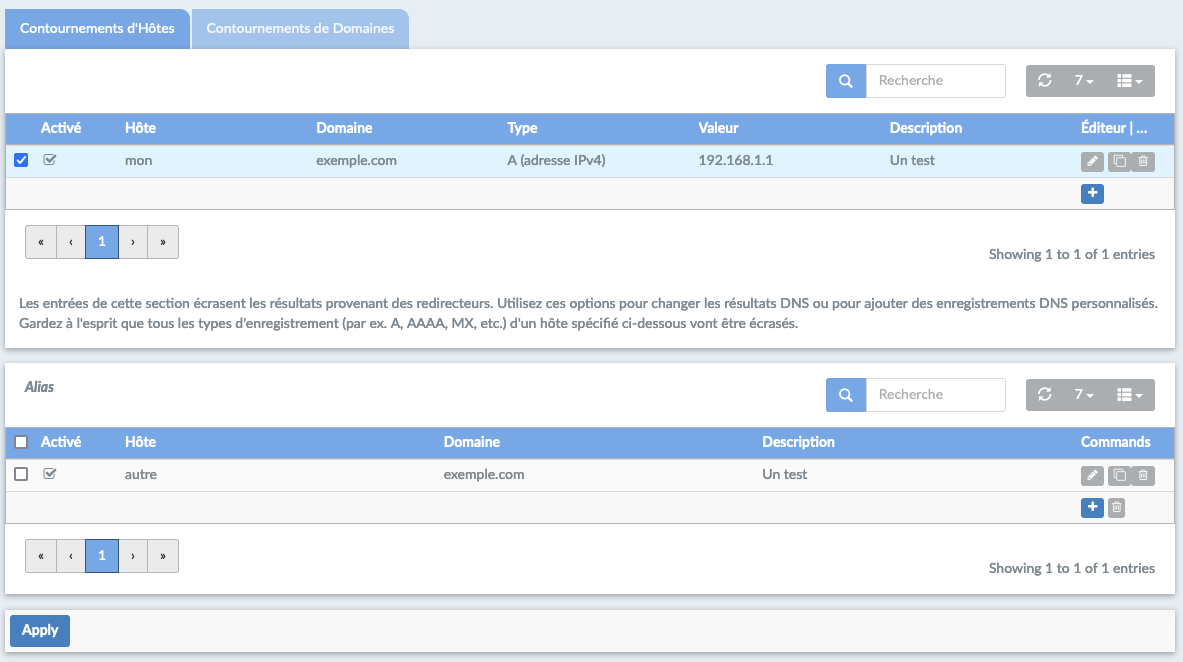The height and width of the screenshot is (662, 1183).
Task: Edit the 'mon' host override entry
Action: click(1092, 162)
